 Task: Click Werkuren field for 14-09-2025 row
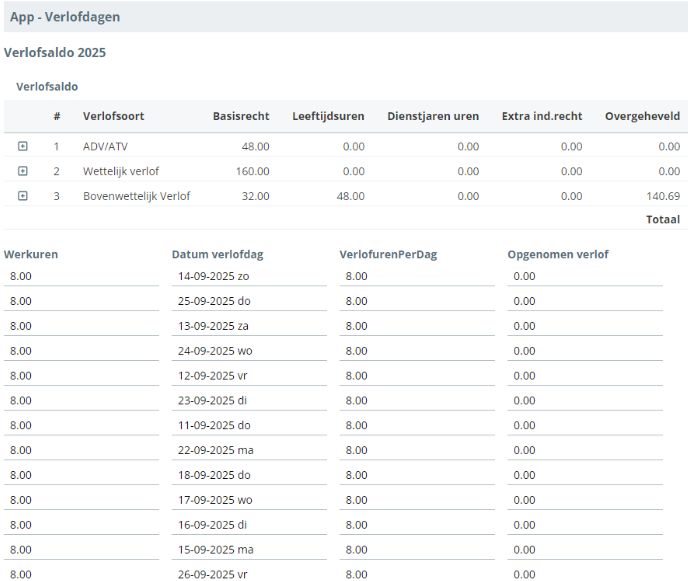tap(81, 276)
